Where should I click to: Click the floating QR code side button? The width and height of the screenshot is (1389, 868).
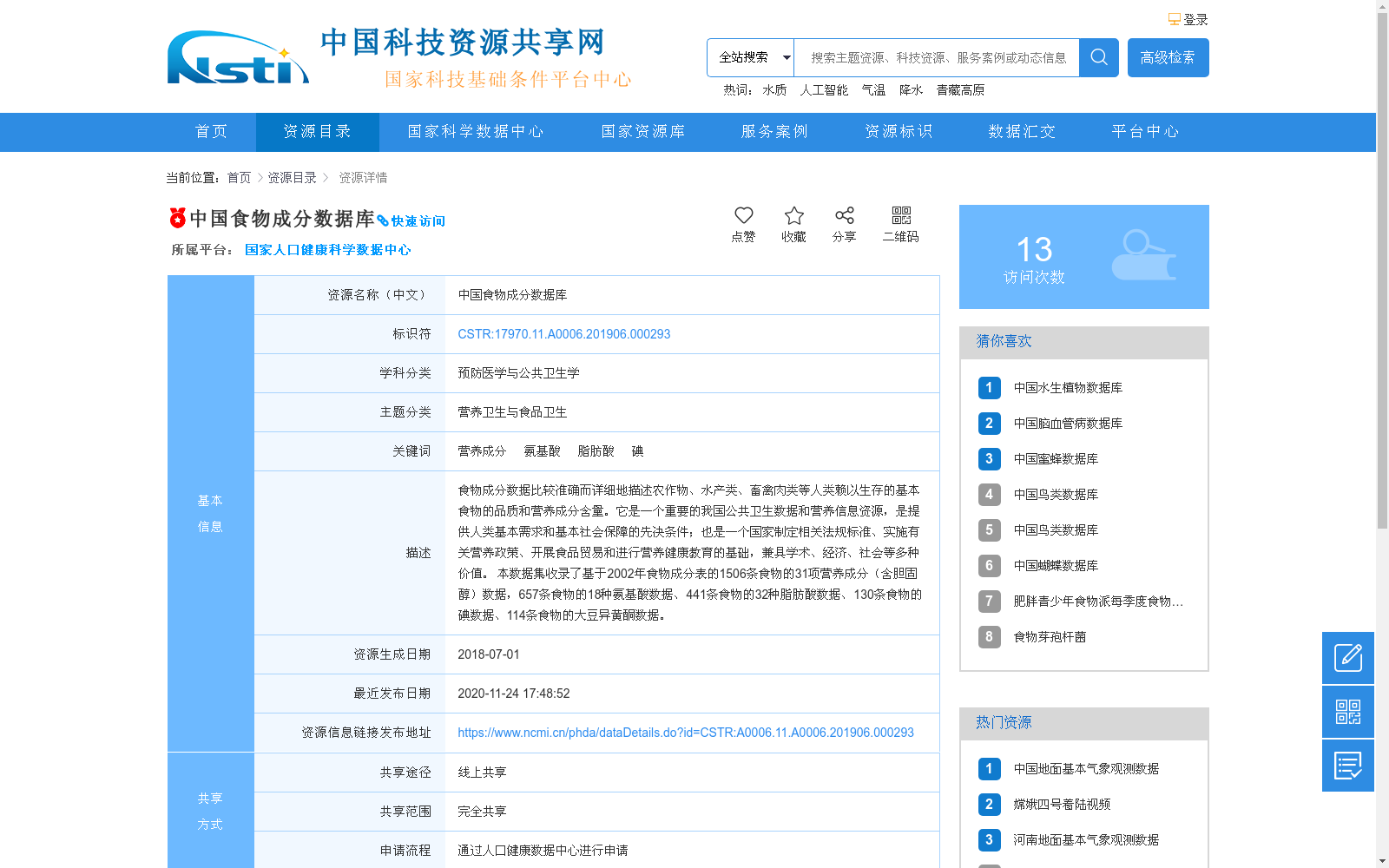tap(1348, 712)
